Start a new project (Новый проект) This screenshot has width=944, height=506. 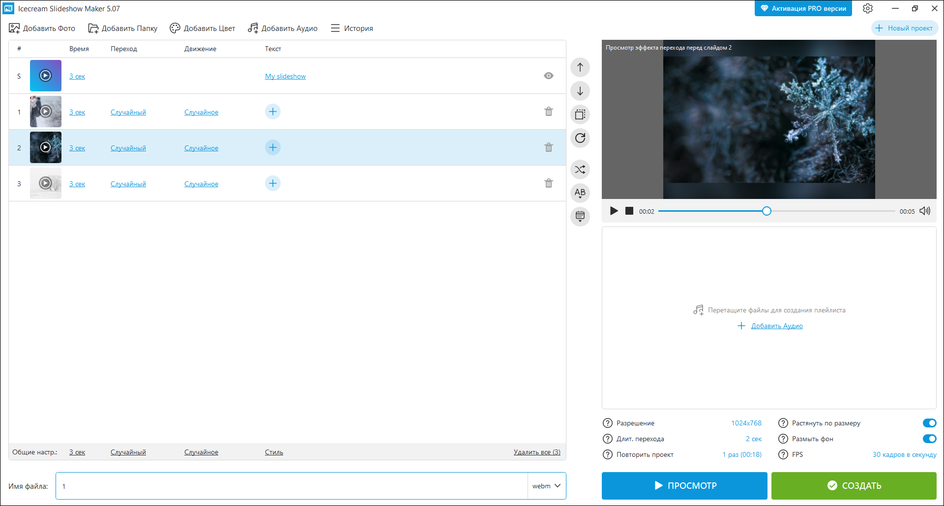point(904,28)
